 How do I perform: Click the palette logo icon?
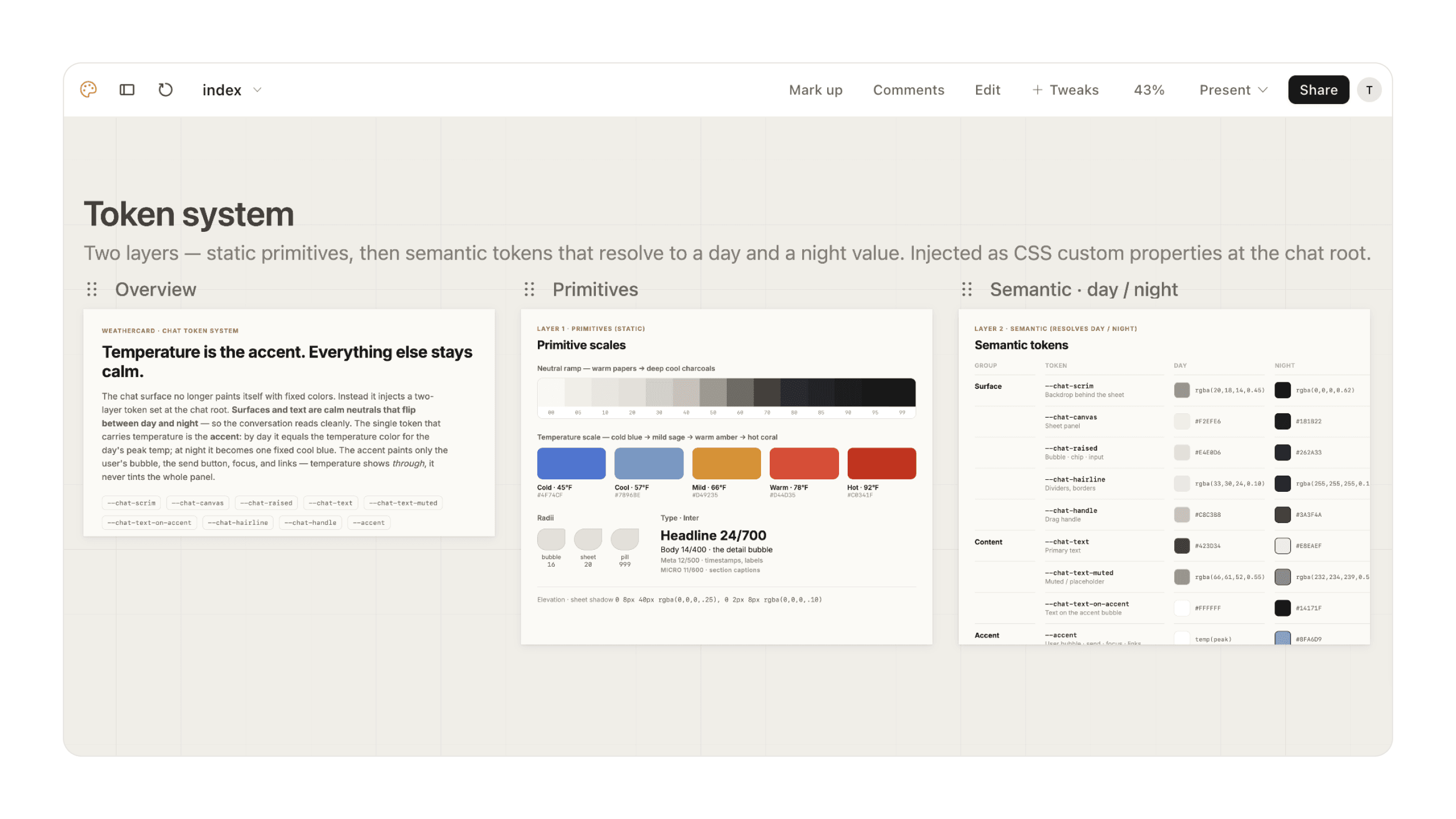tap(89, 89)
